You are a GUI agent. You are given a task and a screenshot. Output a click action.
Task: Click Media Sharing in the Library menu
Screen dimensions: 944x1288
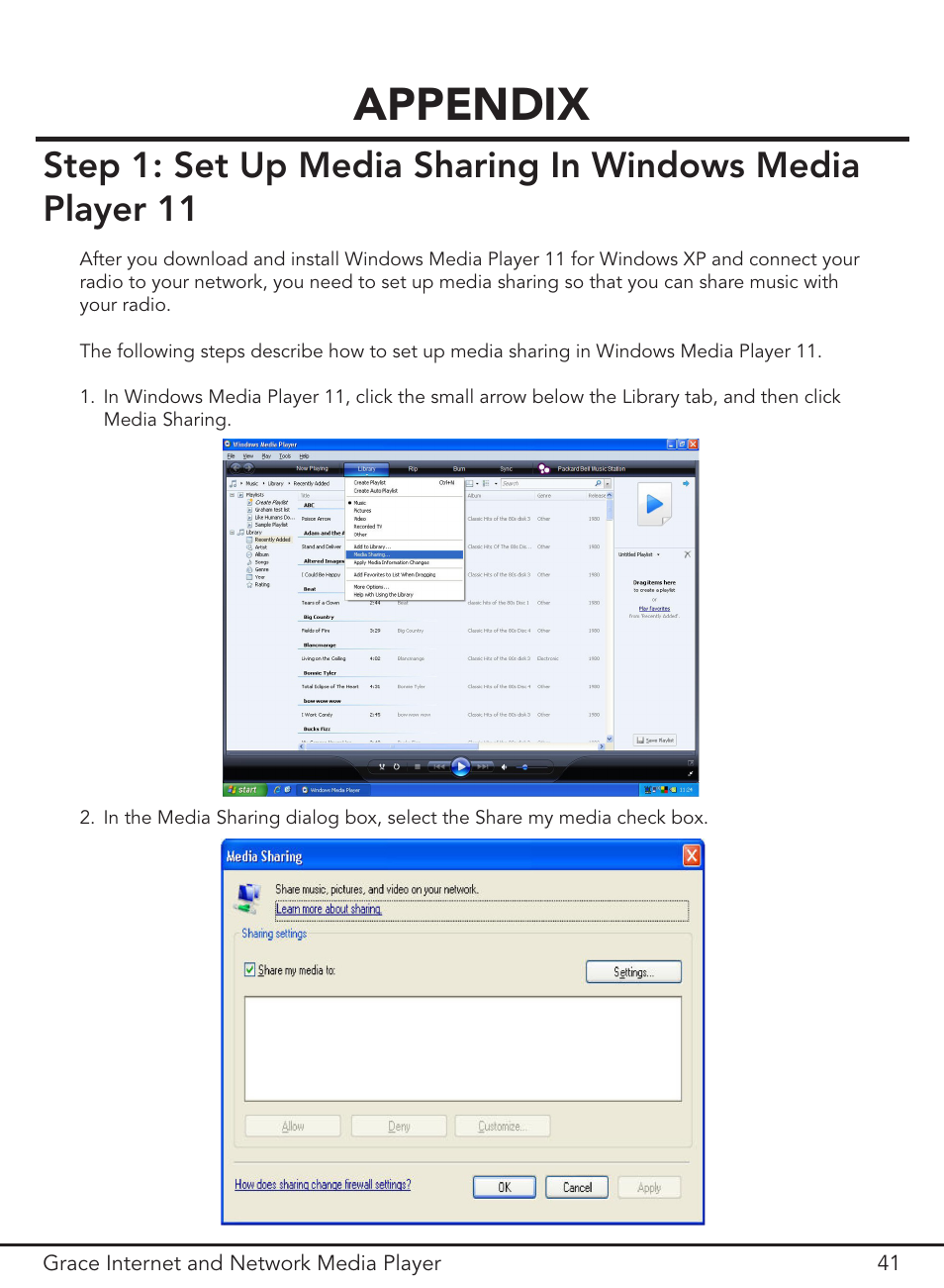(405, 554)
